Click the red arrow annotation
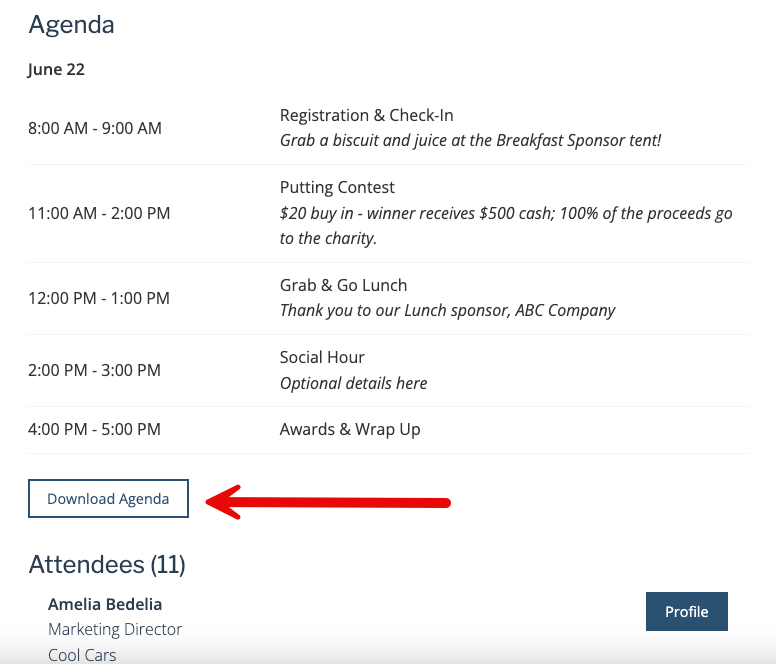 328,502
